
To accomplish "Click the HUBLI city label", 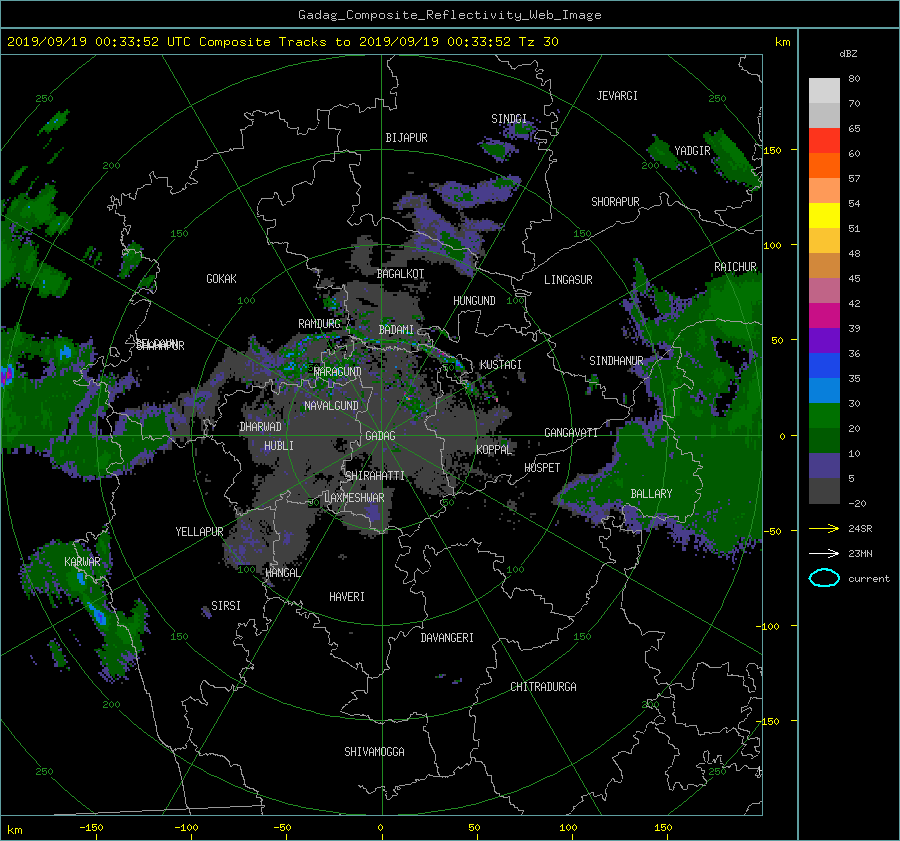I will tap(279, 446).
